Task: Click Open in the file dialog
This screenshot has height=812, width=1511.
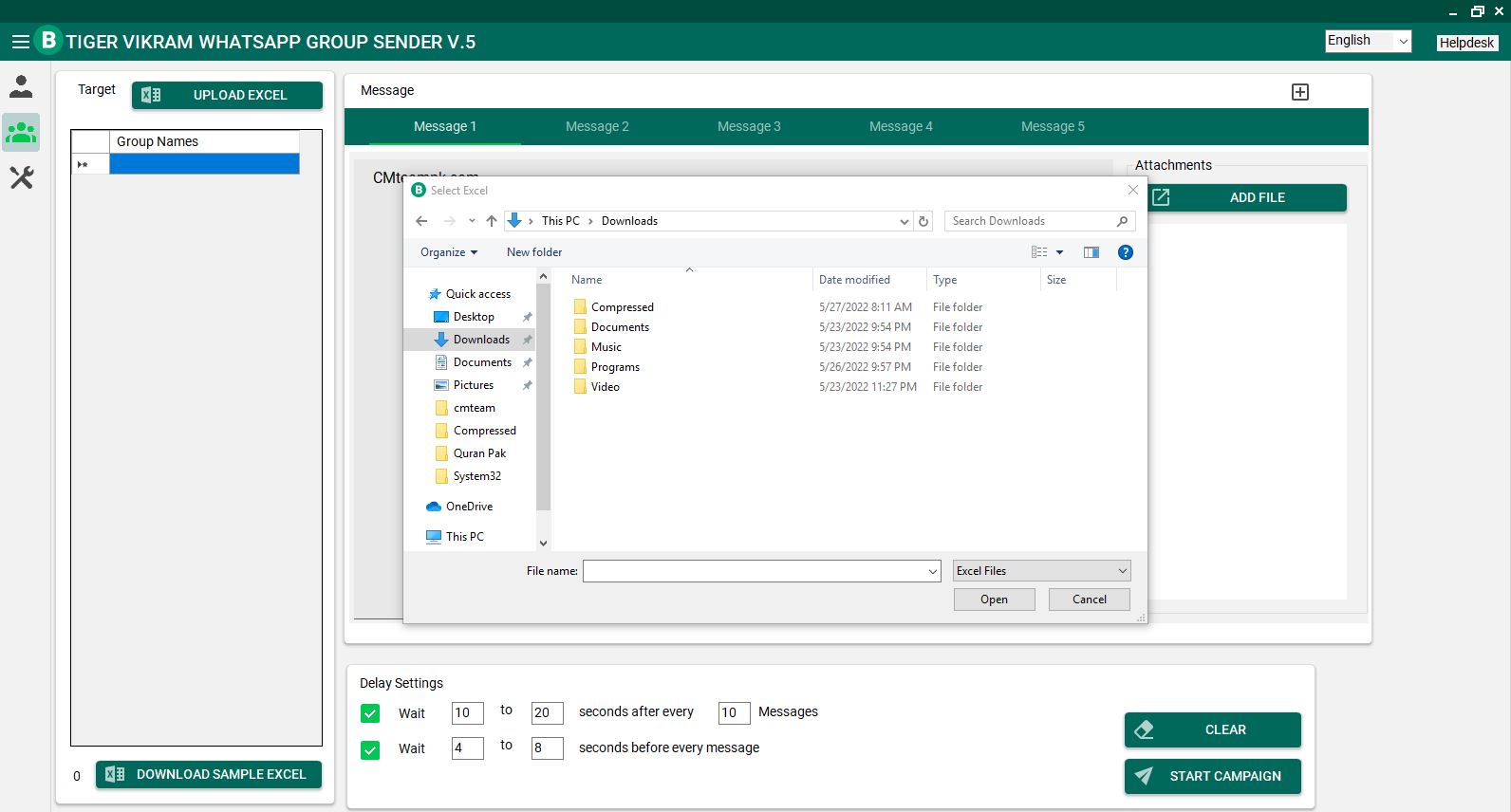Action: coord(995,600)
